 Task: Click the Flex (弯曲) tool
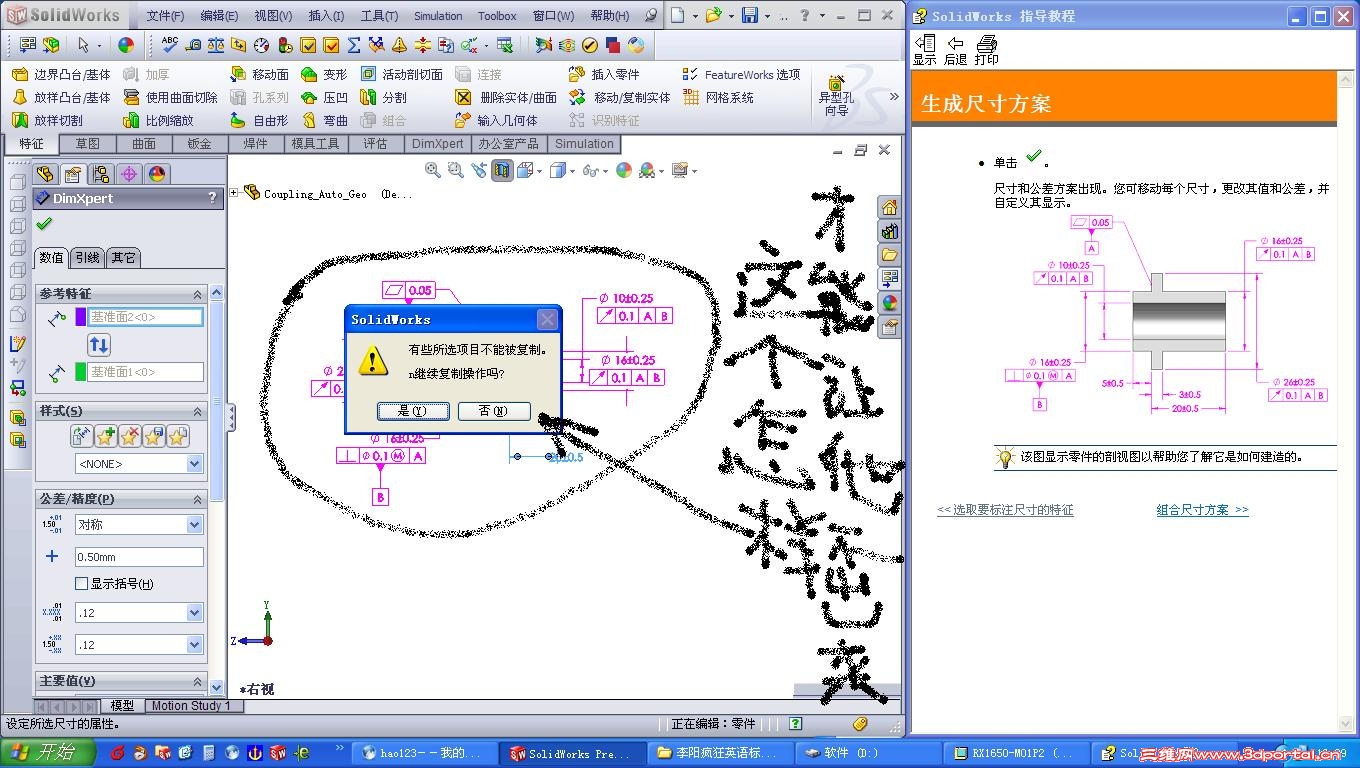click(x=324, y=120)
